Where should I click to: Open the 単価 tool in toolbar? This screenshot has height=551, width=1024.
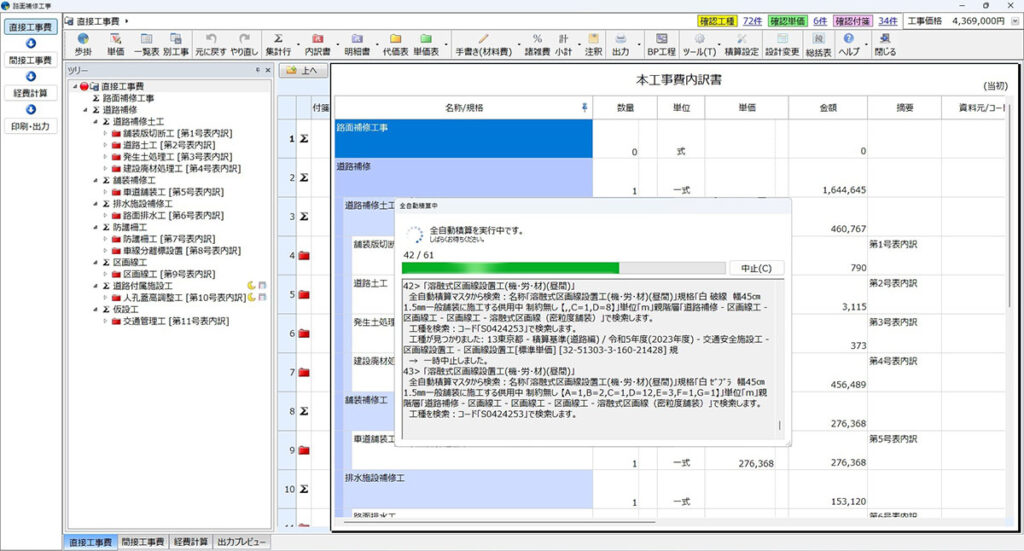(116, 43)
